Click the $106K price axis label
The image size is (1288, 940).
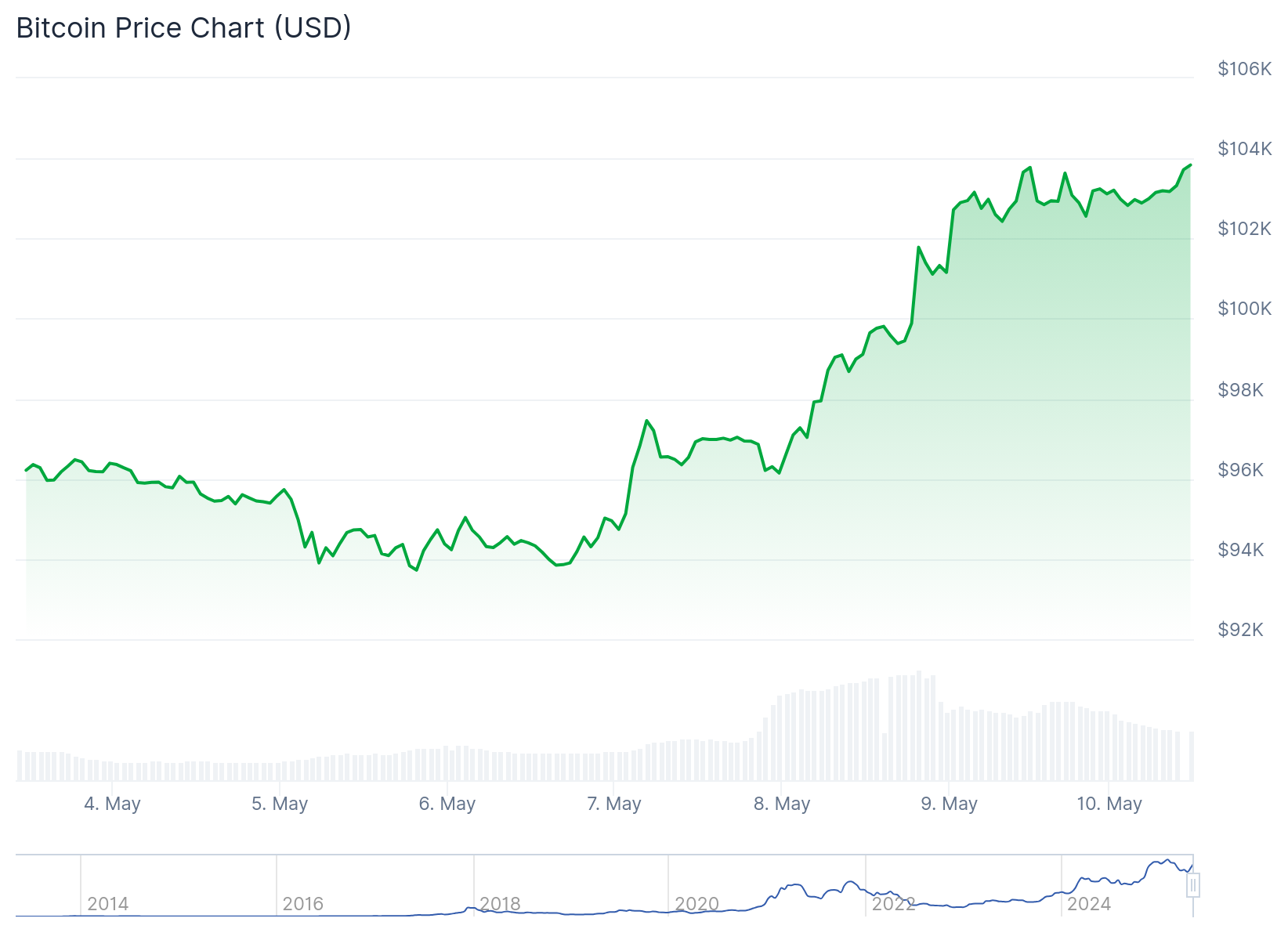tap(1244, 69)
